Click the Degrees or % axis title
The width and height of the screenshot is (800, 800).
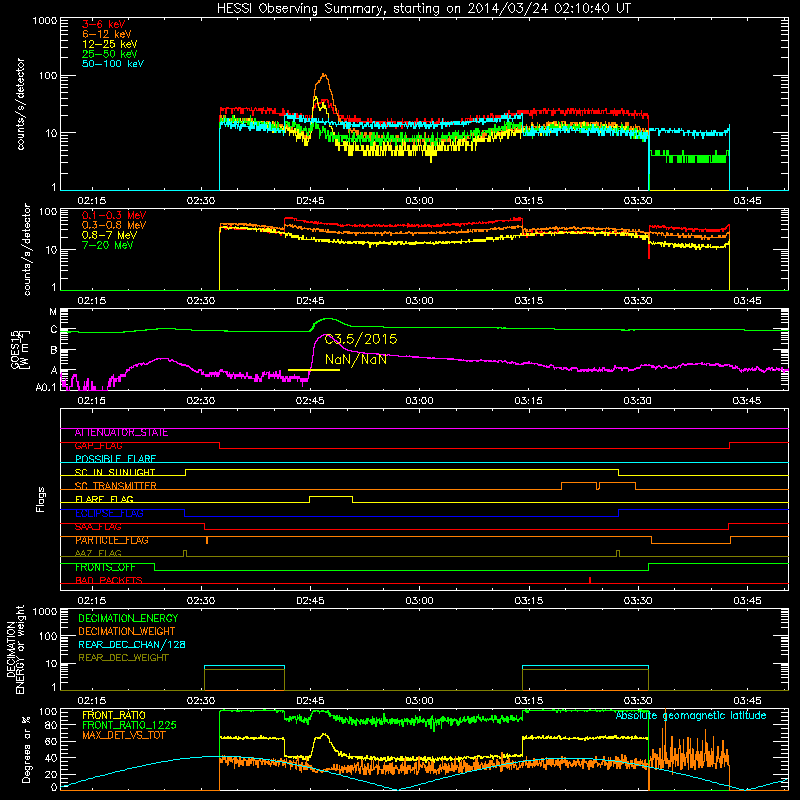[x=26, y=749]
